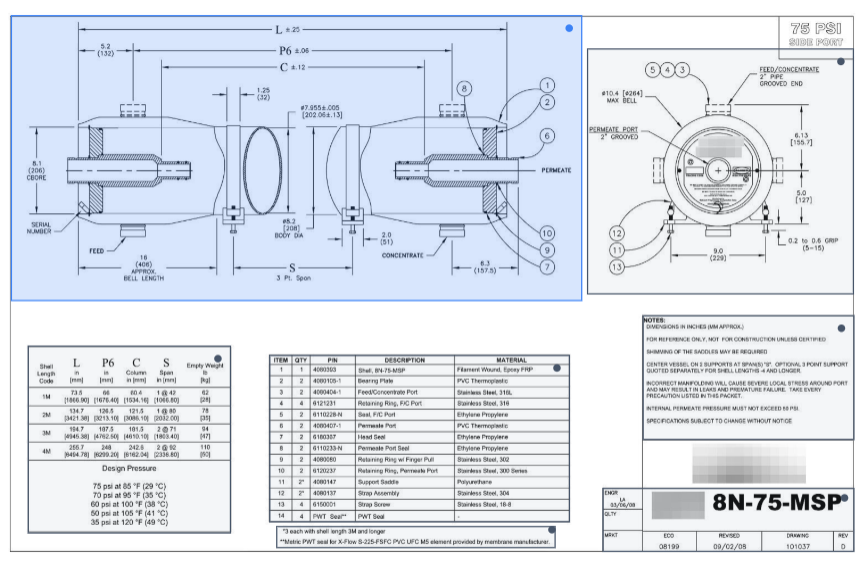Click the 'NOTES:' heading
This screenshot has height=569, width=868.
654,320
